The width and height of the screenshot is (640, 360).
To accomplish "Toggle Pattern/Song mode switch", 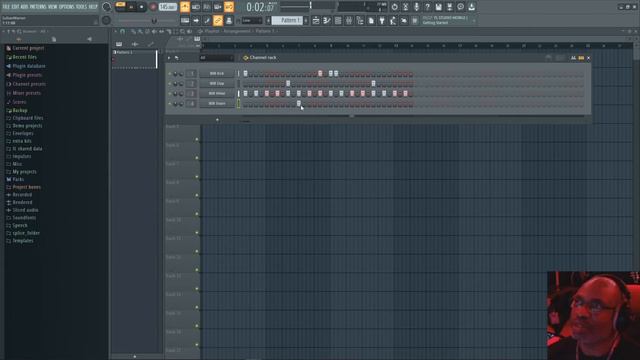I will [120, 7].
